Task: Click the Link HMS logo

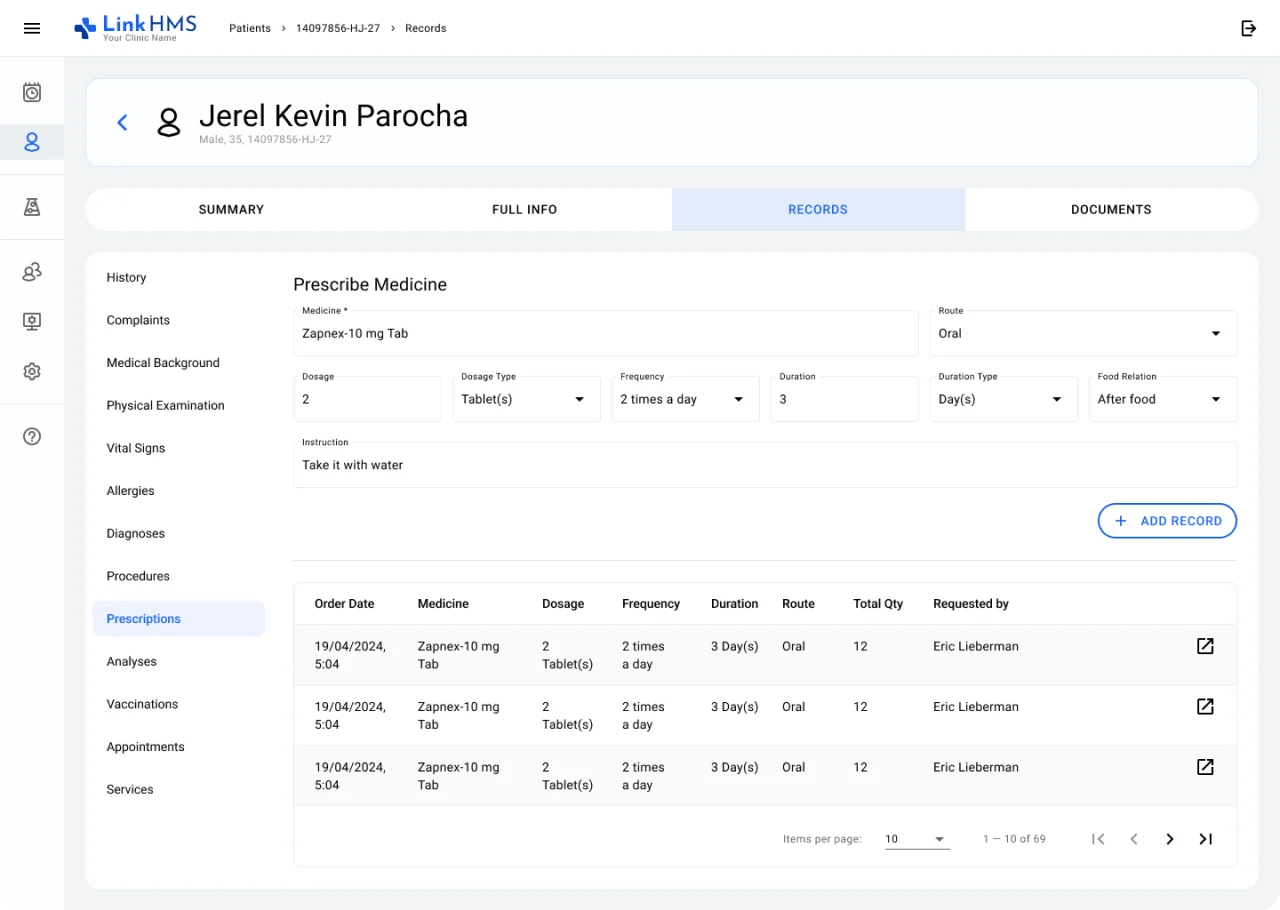Action: click(x=135, y=28)
